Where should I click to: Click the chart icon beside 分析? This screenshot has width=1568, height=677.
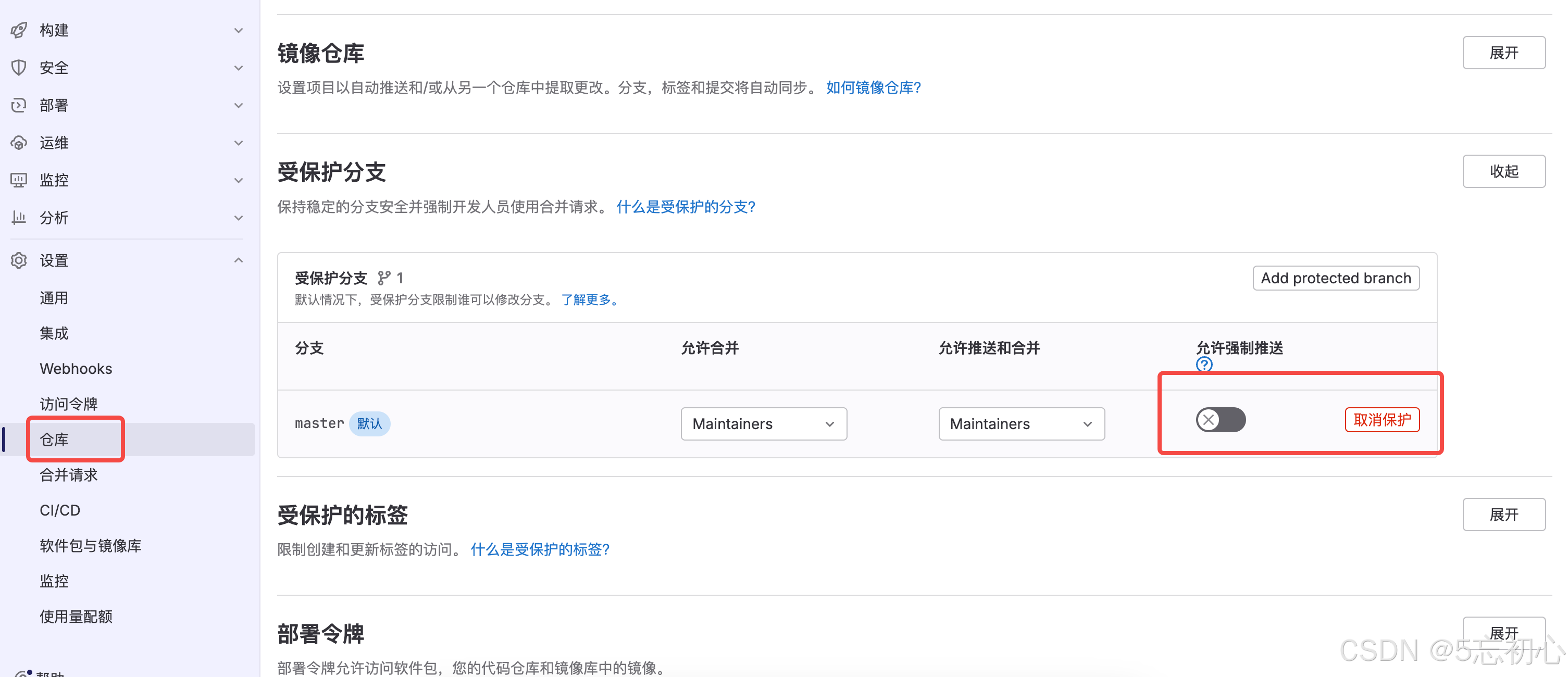tap(19, 217)
